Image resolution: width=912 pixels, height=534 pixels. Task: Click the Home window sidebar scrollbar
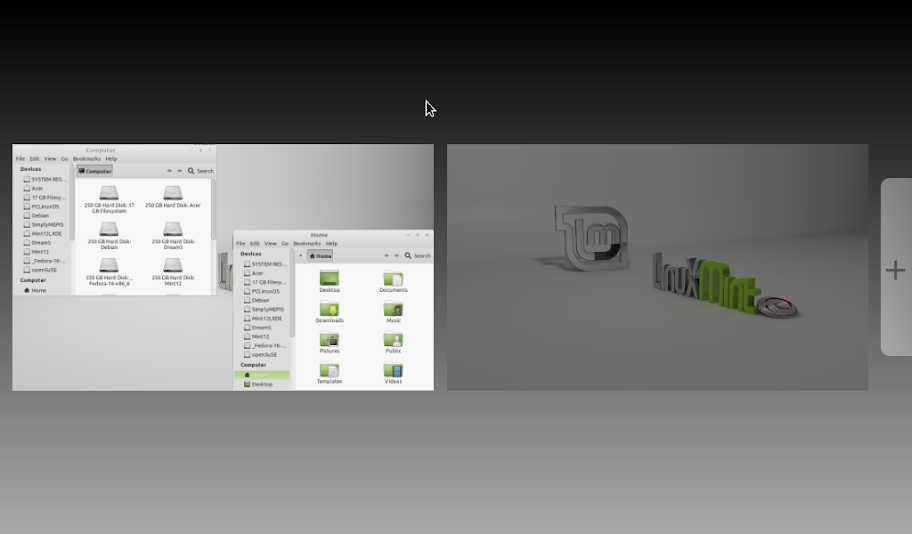(292, 293)
